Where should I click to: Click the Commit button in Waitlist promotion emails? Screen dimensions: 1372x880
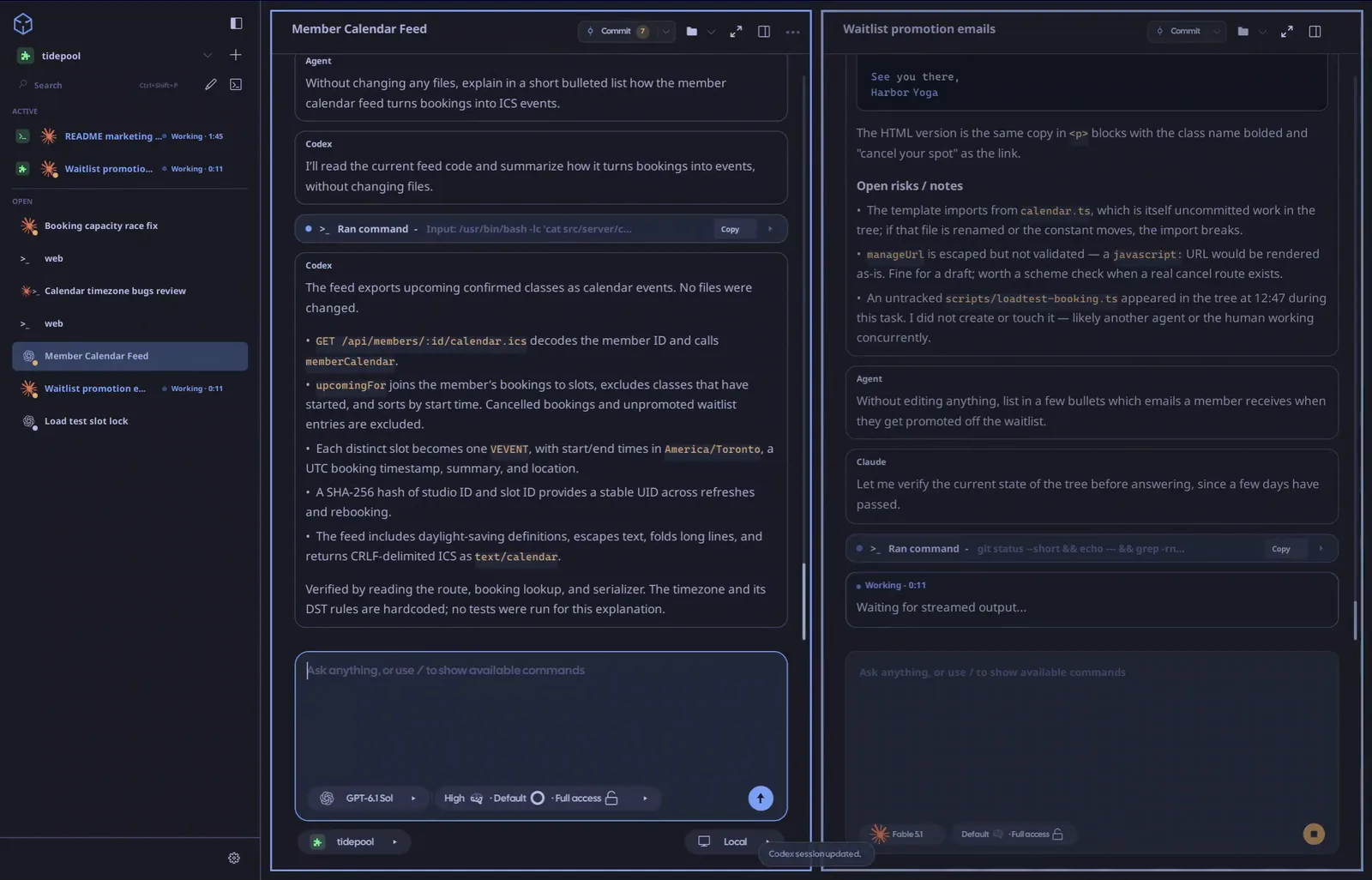coord(1178,32)
